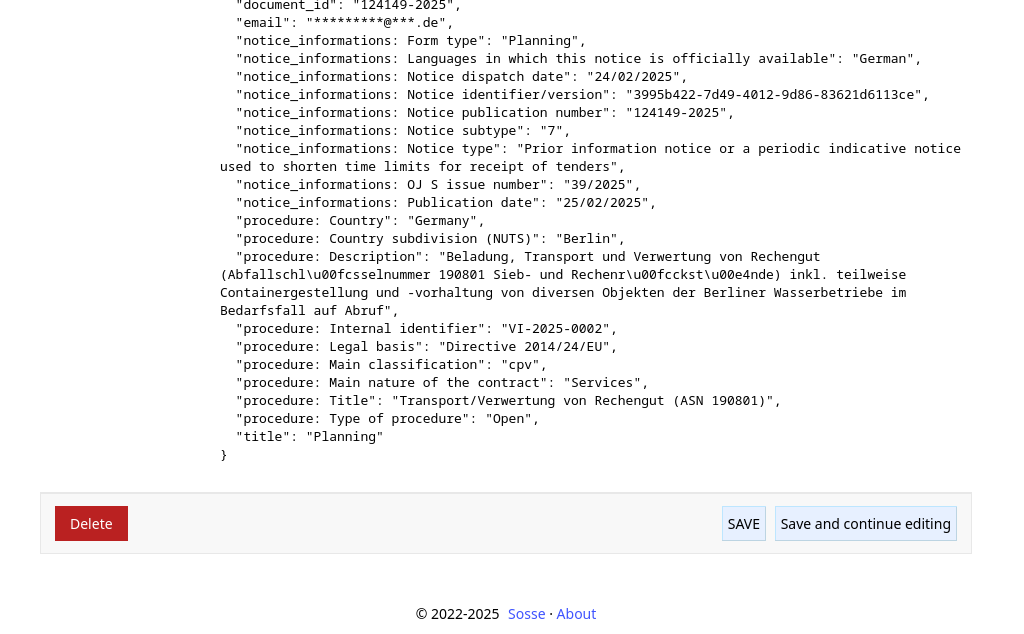Open the About footer link
The height and width of the screenshot is (634, 1024).
tap(576, 614)
